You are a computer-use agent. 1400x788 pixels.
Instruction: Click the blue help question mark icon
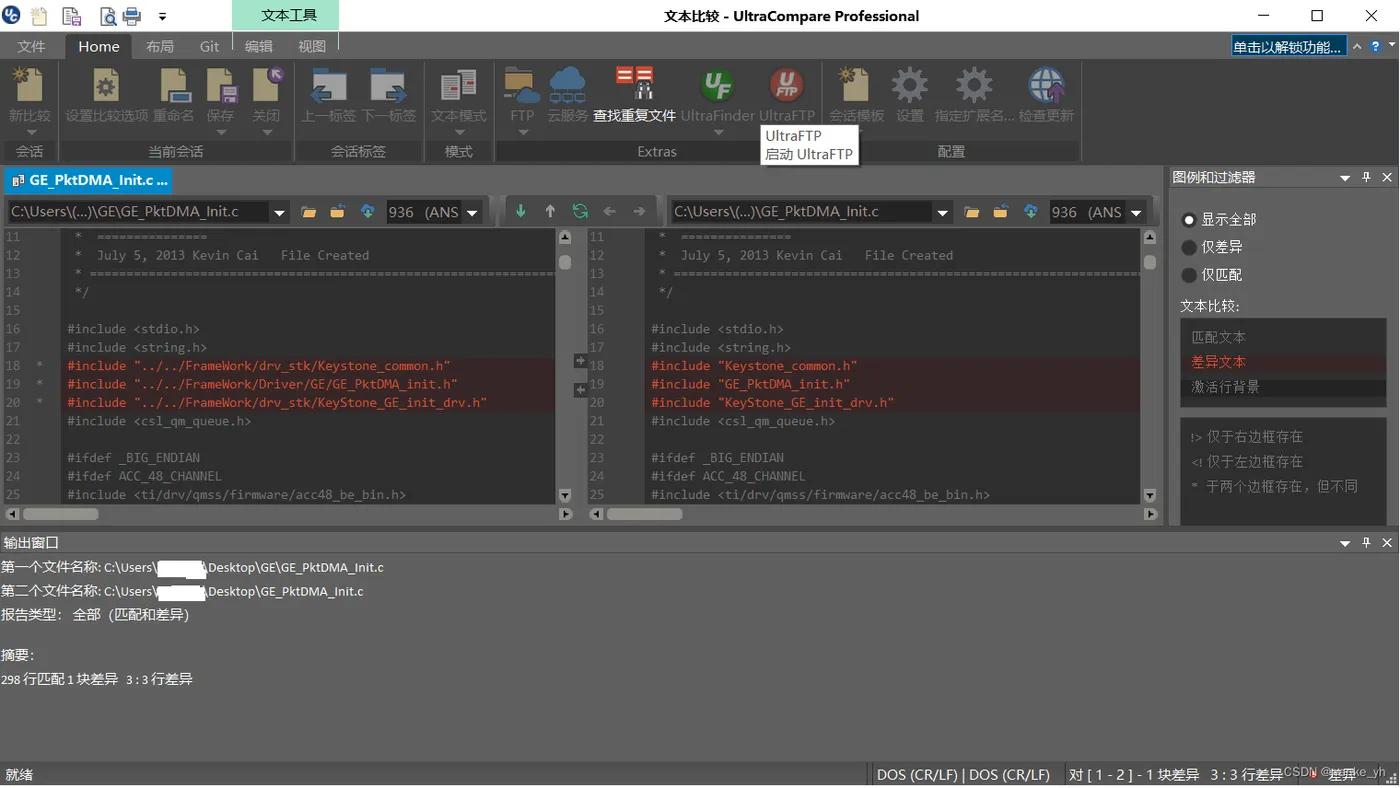click(1377, 47)
